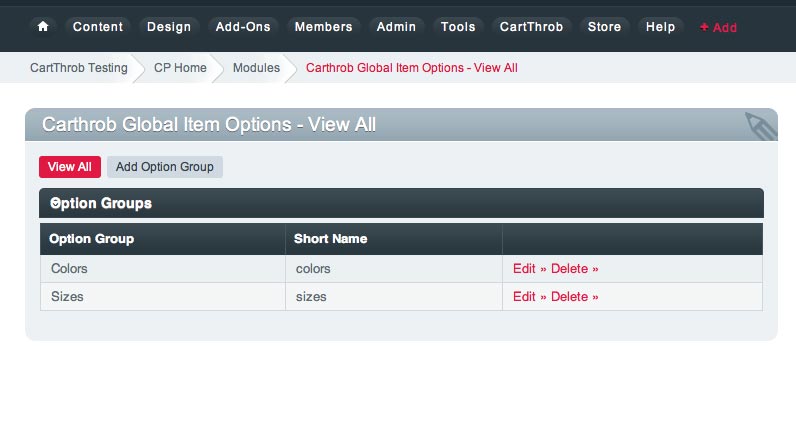Screen dimensions: 796x427
Task: Open the Members menu
Action: 323,26
